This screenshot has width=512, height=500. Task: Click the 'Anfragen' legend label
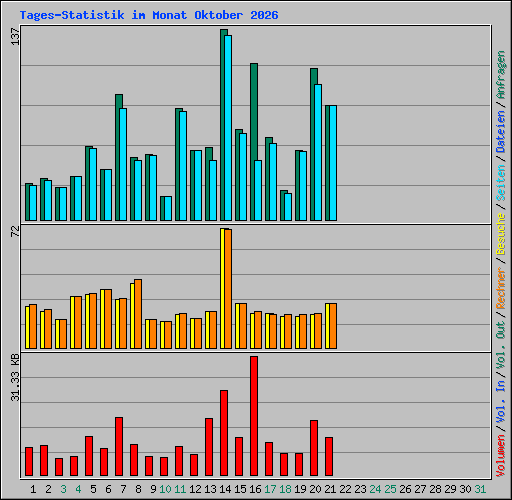click(500, 75)
